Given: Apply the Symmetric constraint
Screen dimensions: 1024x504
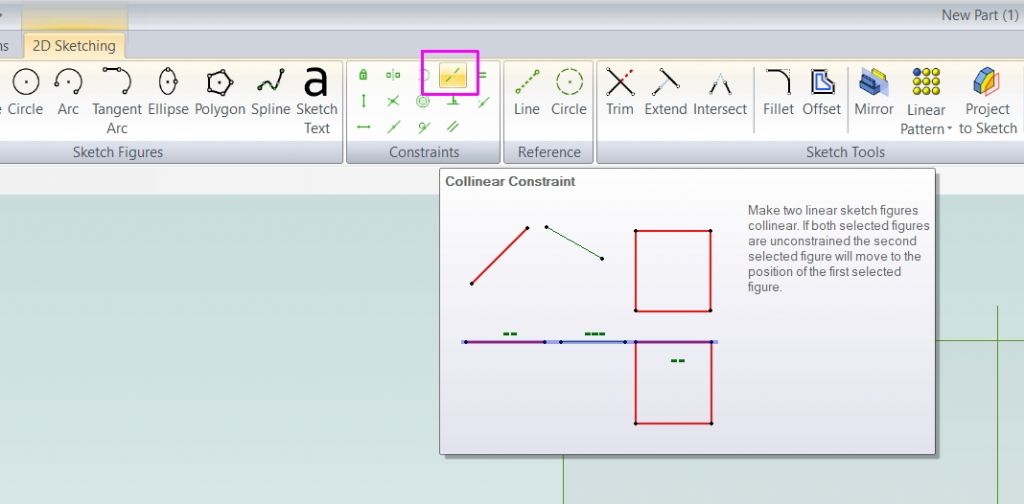Looking at the screenshot, I should (393, 74).
